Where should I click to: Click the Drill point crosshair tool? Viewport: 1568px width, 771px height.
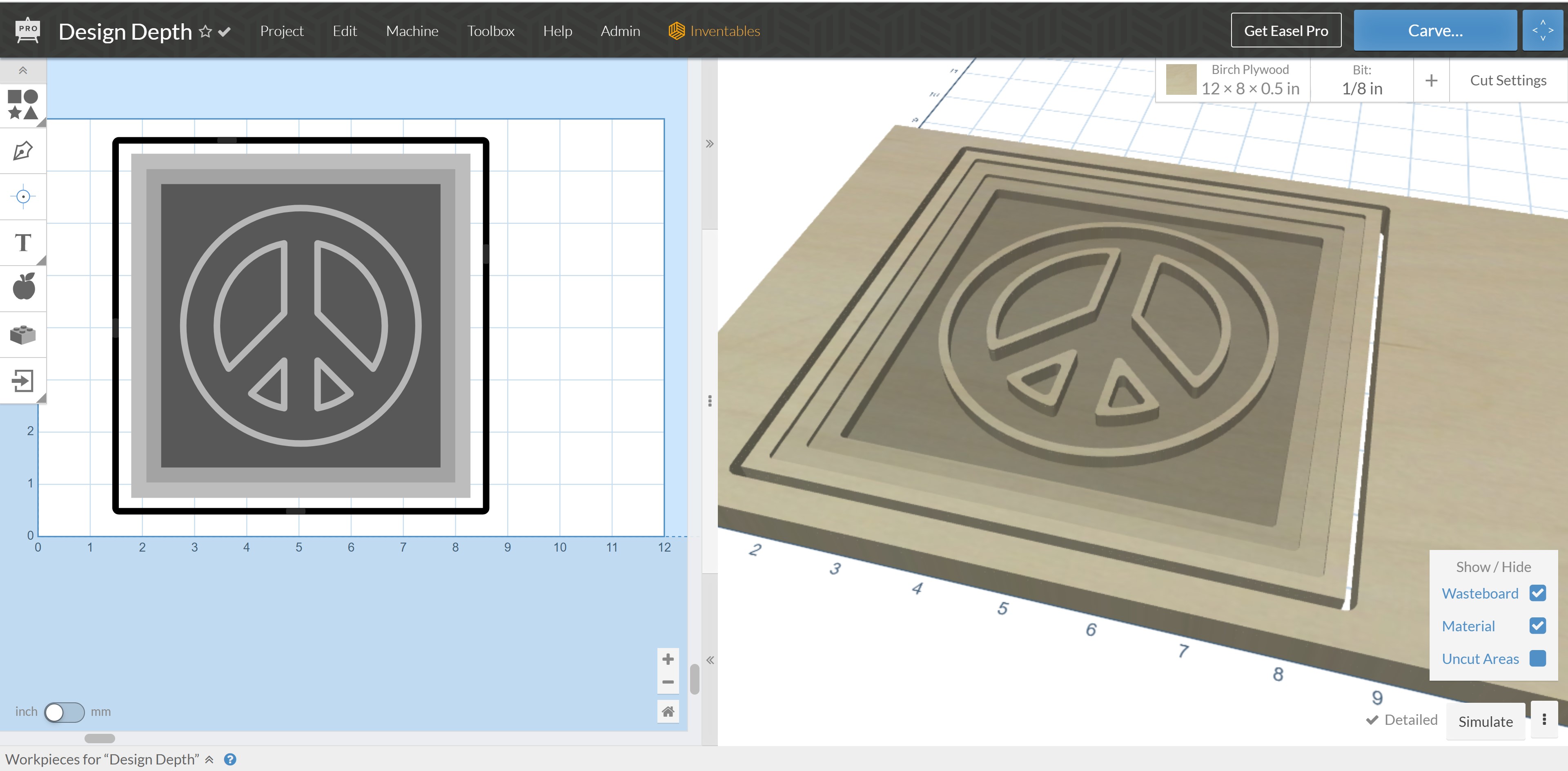pos(23,197)
